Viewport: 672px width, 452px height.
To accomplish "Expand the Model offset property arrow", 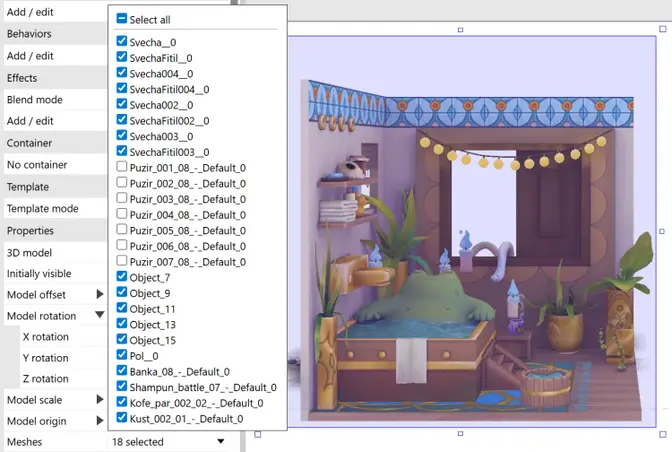I will point(100,294).
